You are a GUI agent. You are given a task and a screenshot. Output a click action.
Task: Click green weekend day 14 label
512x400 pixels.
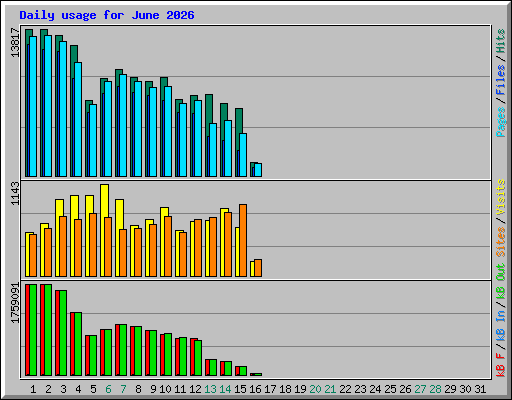coord(225,389)
